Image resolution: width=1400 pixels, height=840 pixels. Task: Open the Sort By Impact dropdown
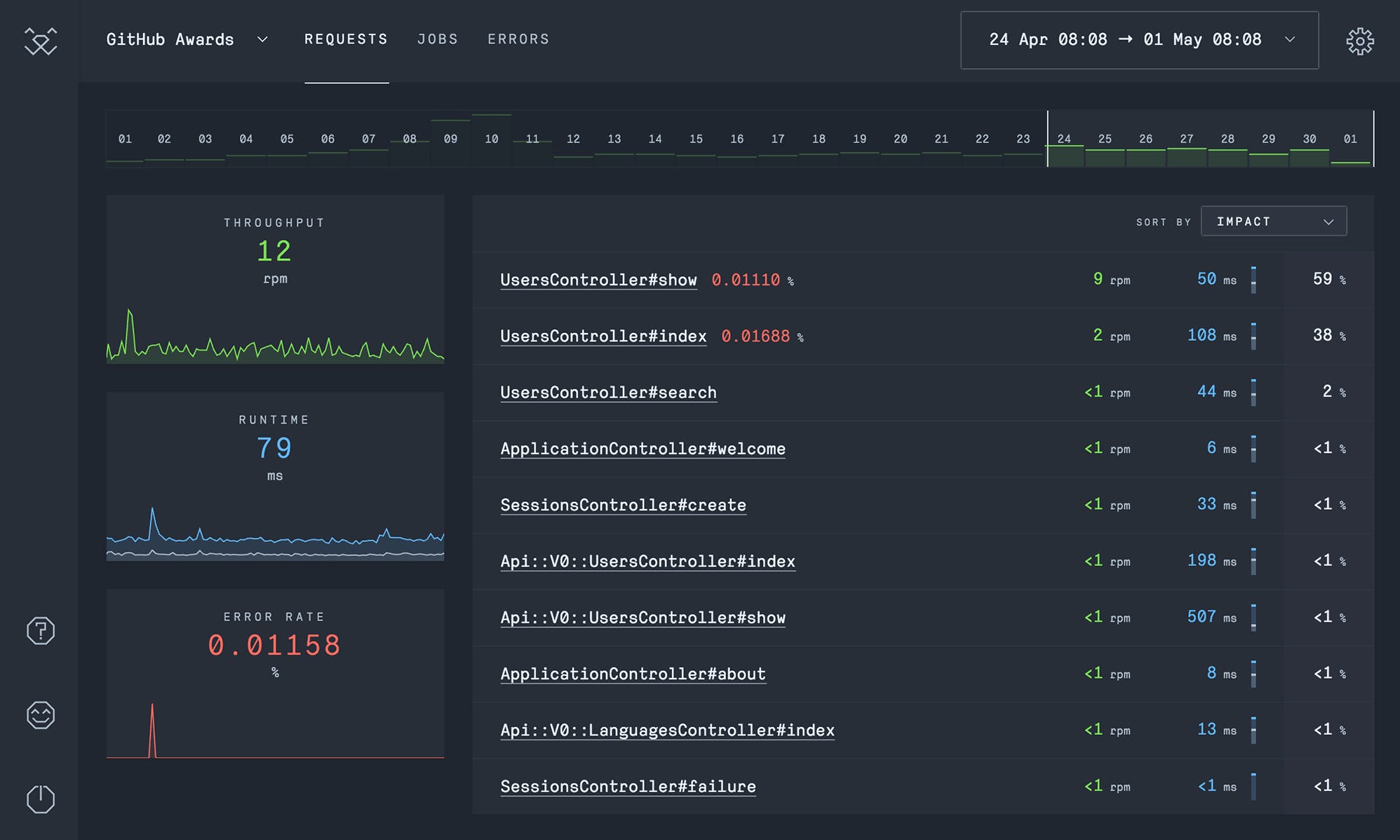click(x=1274, y=221)
